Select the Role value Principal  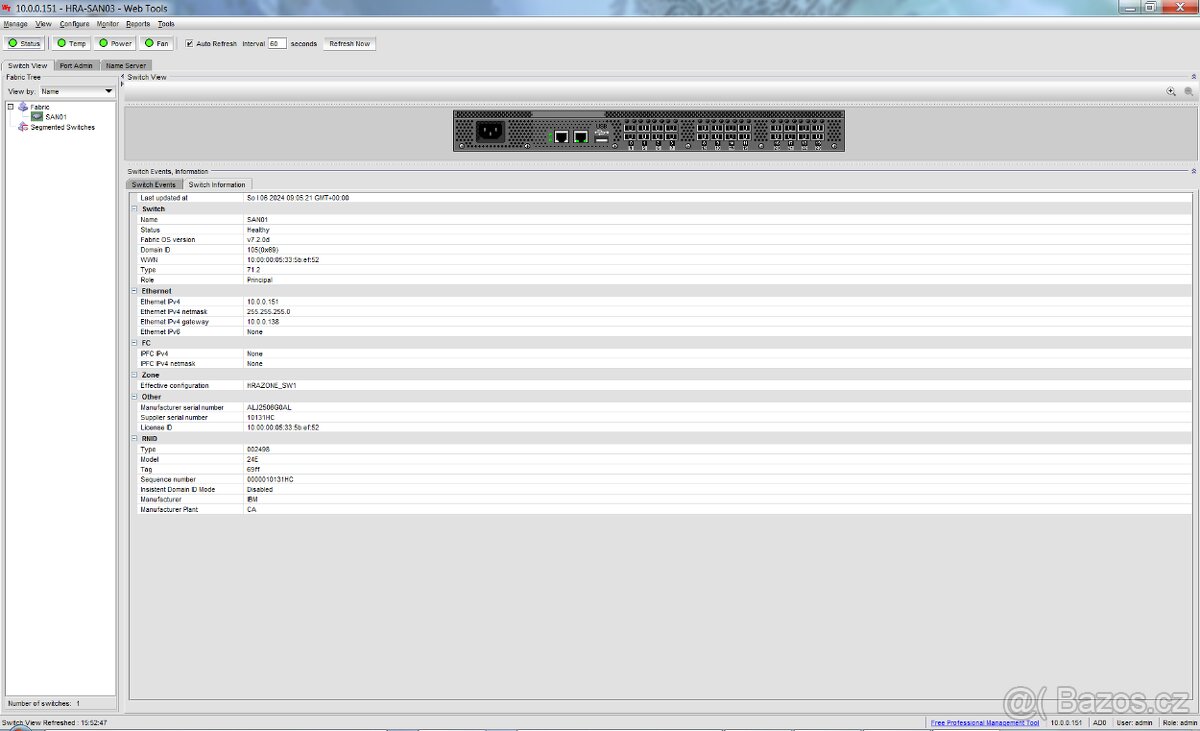click(259, 280)
